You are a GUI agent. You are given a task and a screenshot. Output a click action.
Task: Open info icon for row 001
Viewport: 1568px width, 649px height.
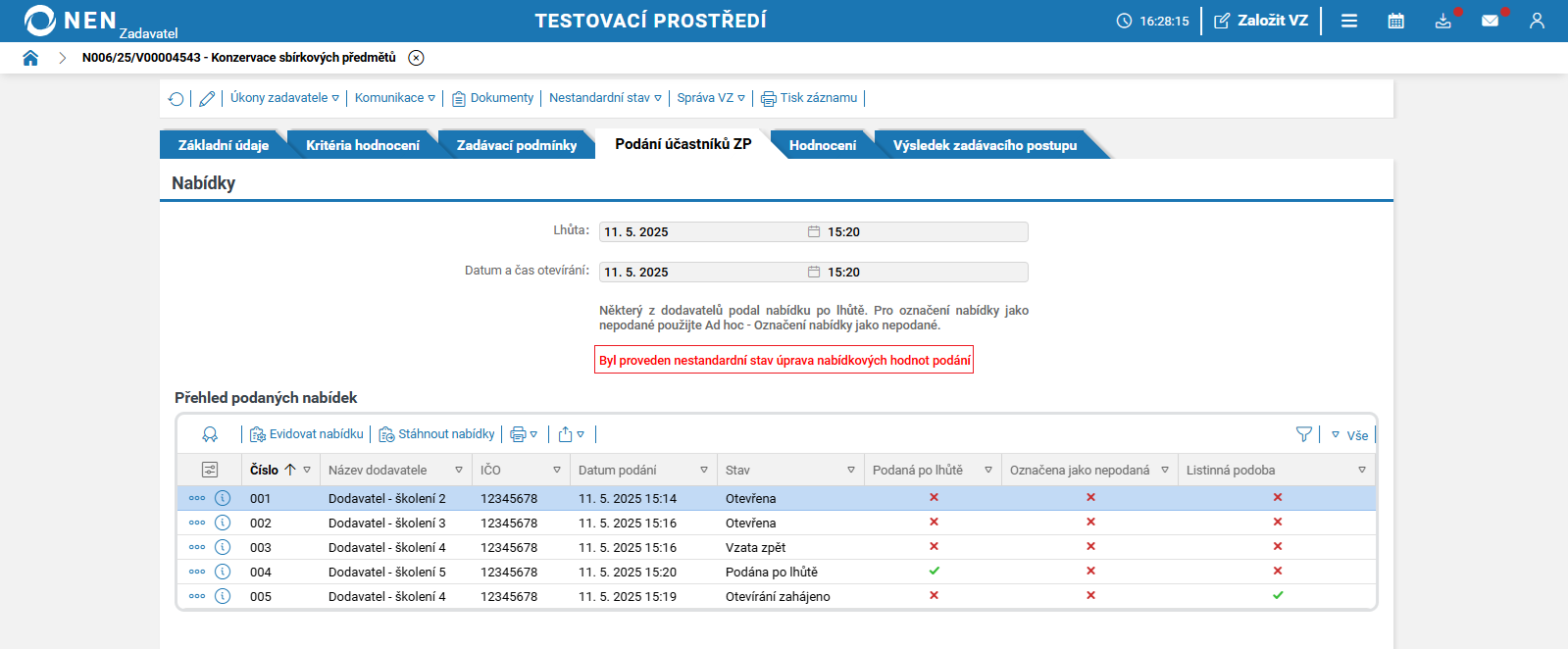pyautogui.click(x=223, y=498)
